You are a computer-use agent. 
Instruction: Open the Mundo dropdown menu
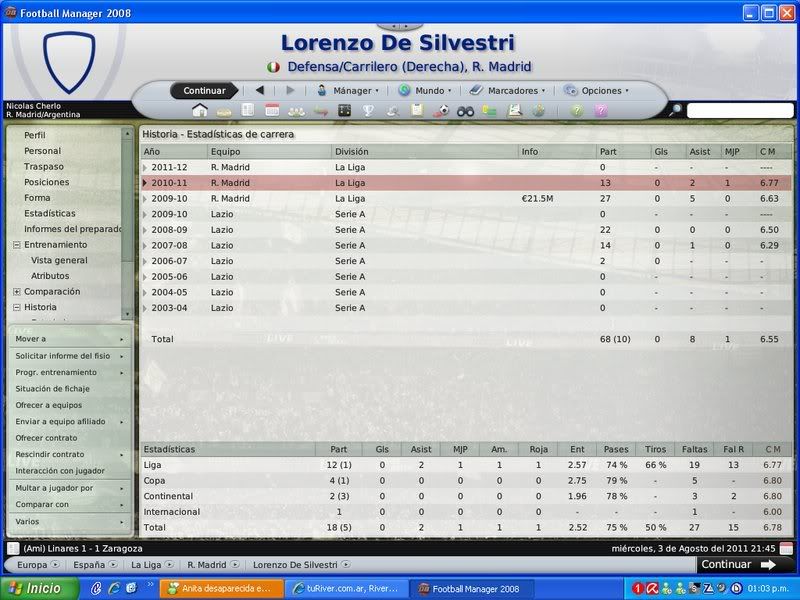(425, 90)
